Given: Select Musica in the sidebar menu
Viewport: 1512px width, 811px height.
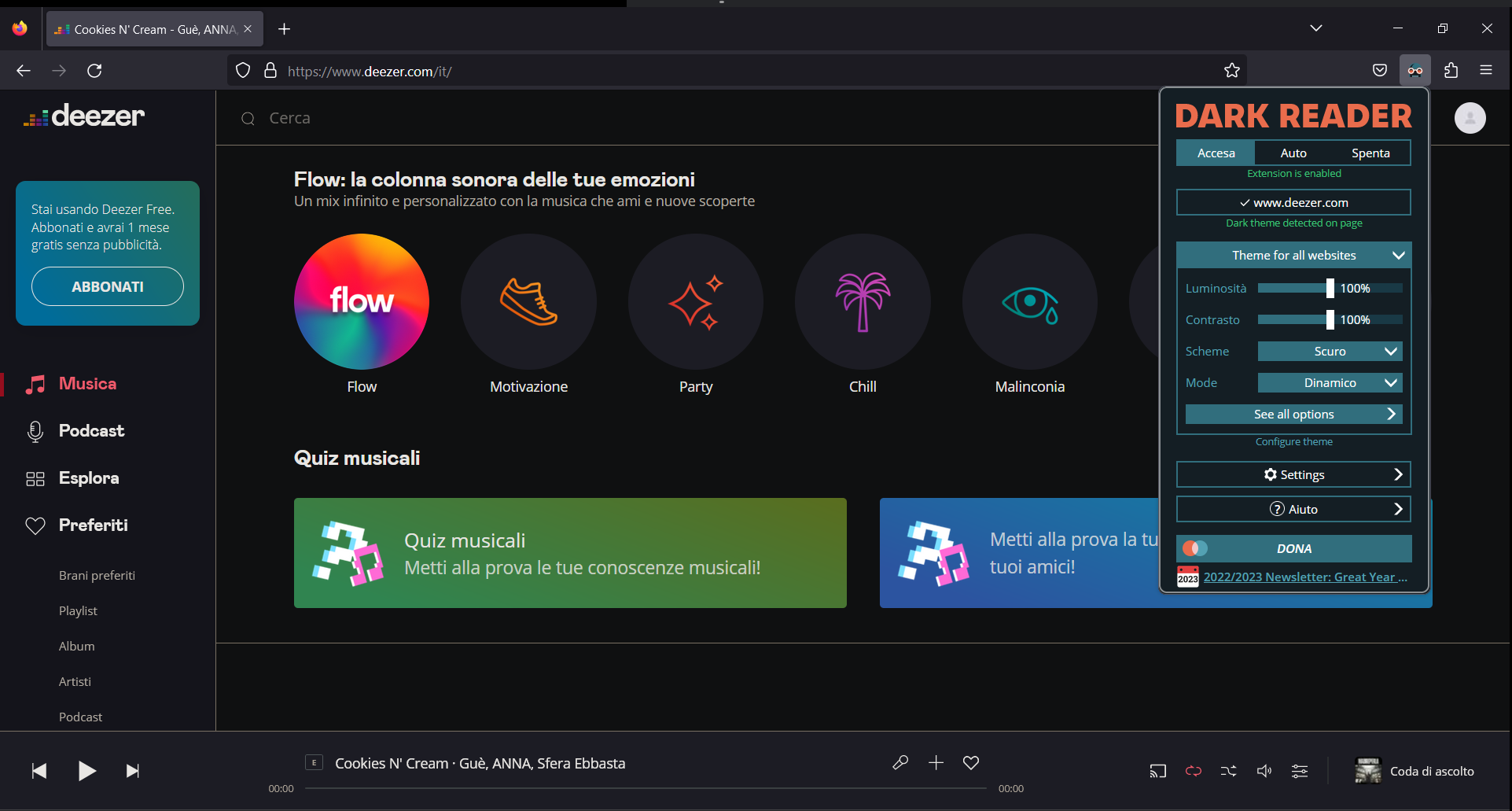Looking at the screenshot, I should click(x=86, y=384).
